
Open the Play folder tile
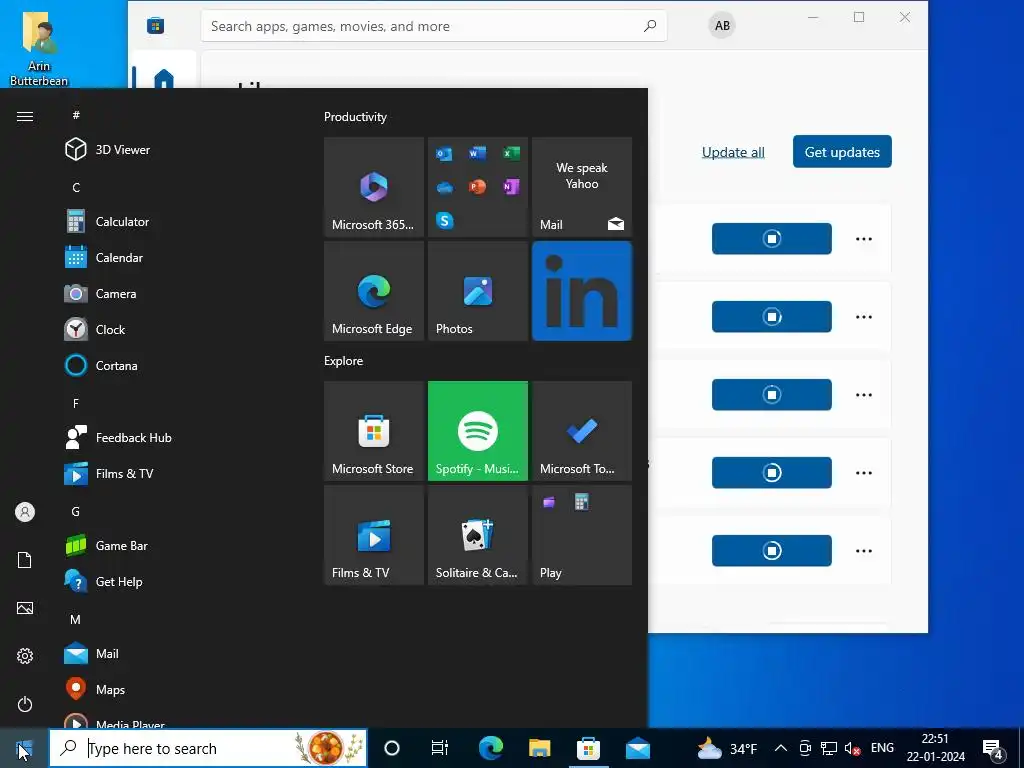(x=582, y=535)
